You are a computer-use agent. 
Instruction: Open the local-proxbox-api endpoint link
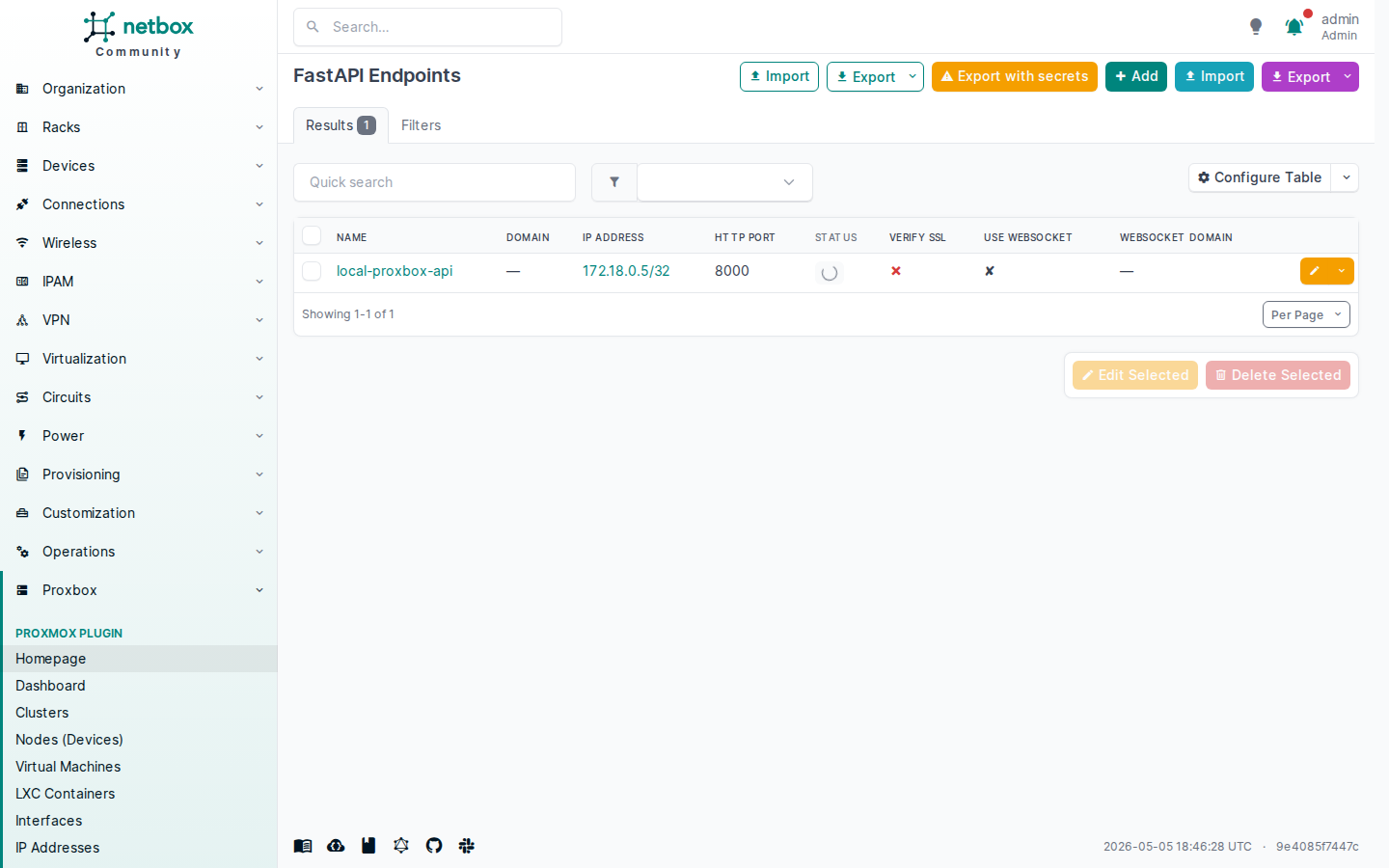(x=395, y=271)
